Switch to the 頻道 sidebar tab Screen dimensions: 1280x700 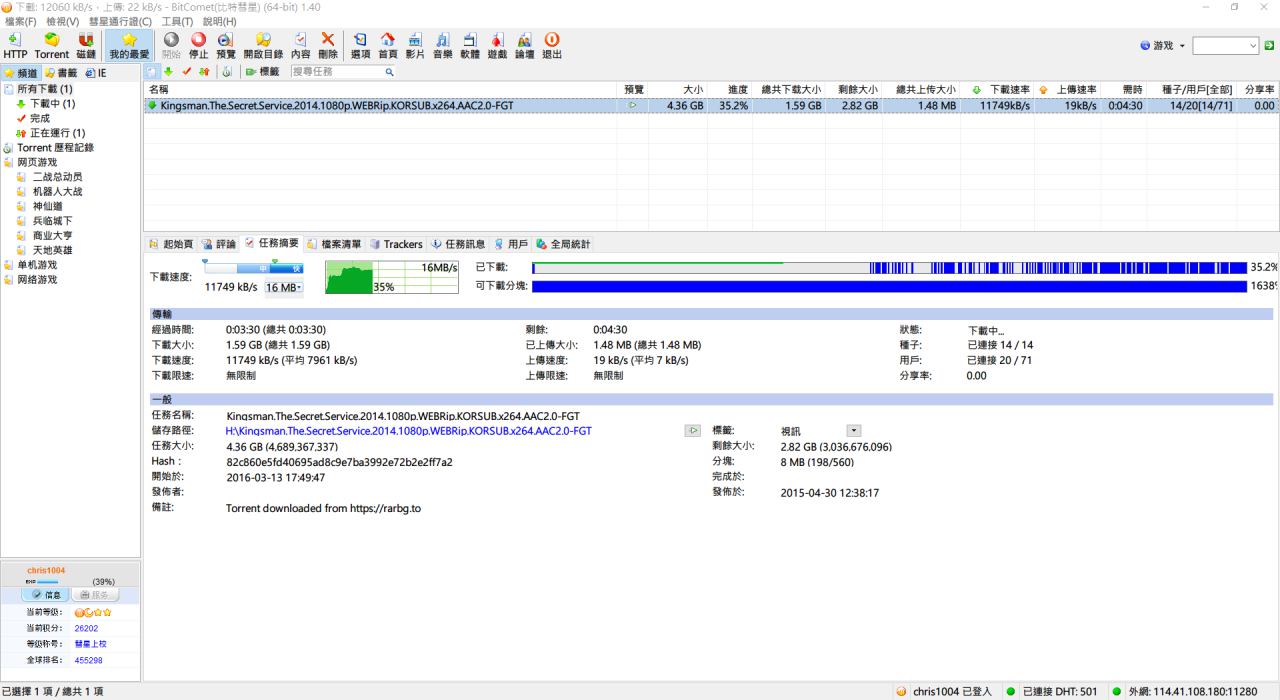click(21, 73)
